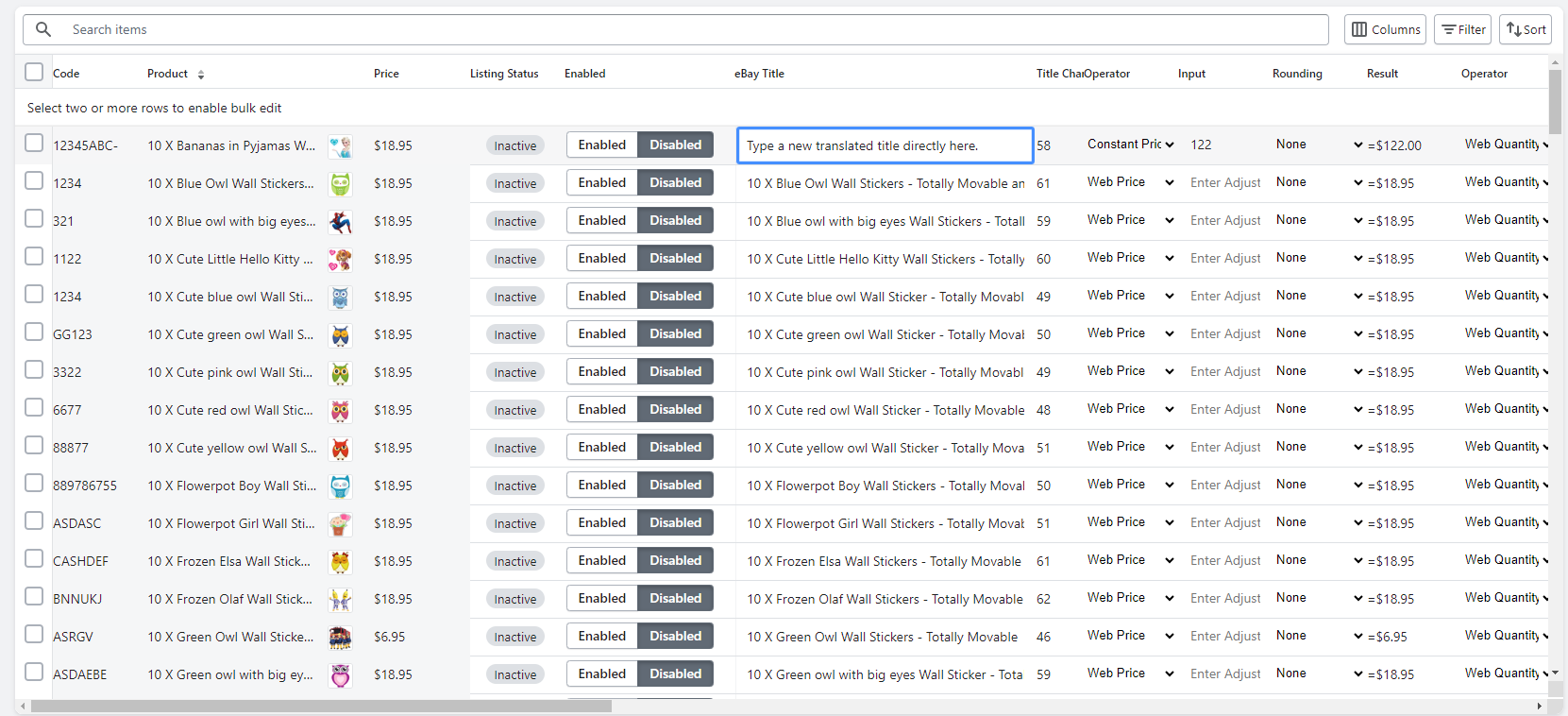Click the scroll-right arrow on horizontal scrollbar
The width and height of the screenshot is (1568, 716).
(1540, 706)
